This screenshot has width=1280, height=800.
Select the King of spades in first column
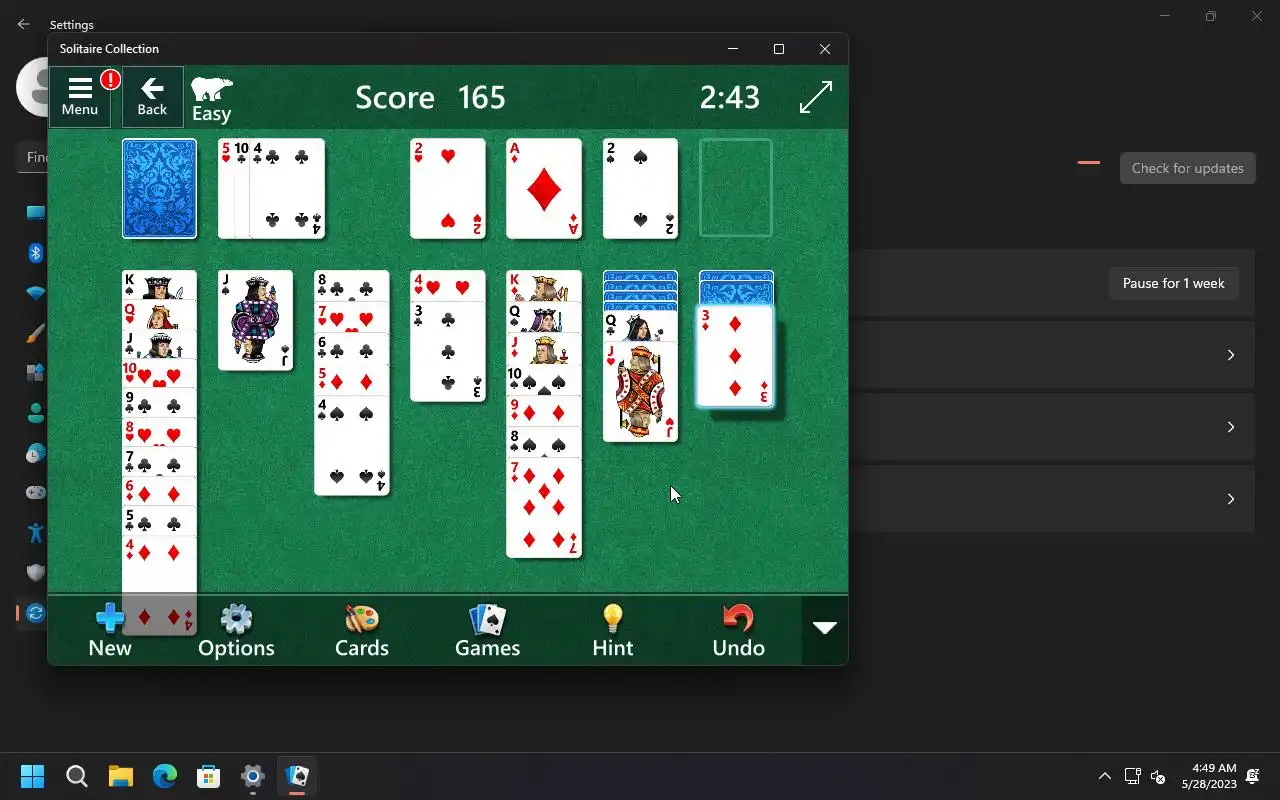(x=159, y=285)
